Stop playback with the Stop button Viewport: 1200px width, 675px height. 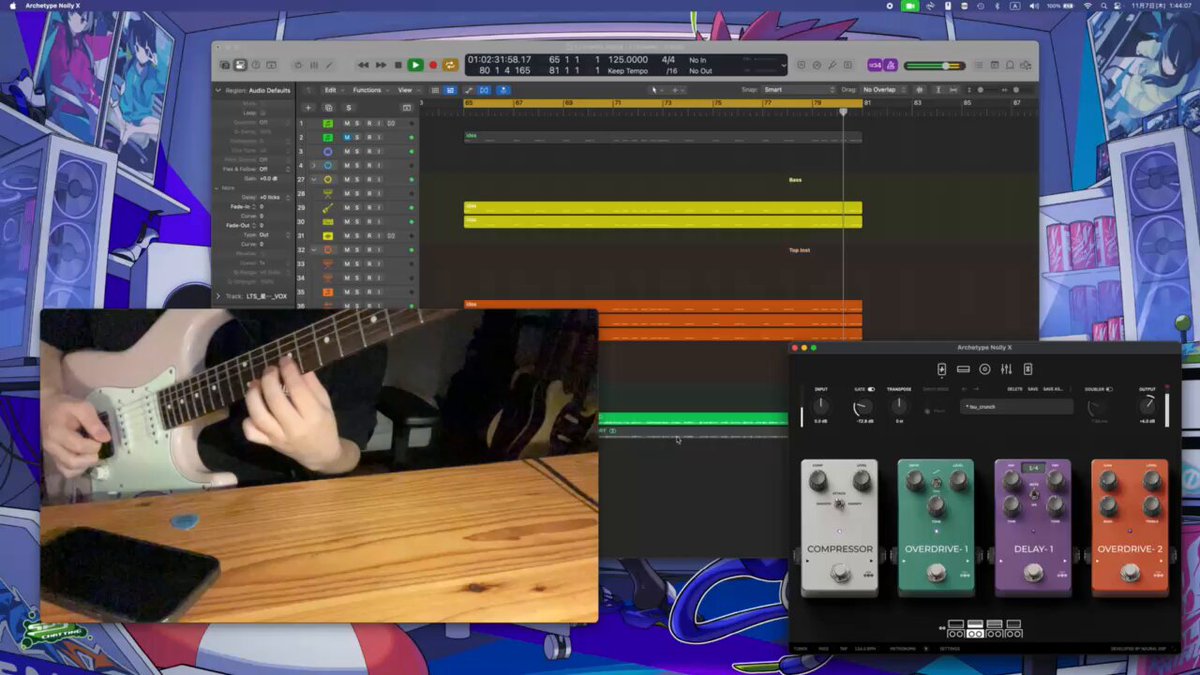pos(398,65)
